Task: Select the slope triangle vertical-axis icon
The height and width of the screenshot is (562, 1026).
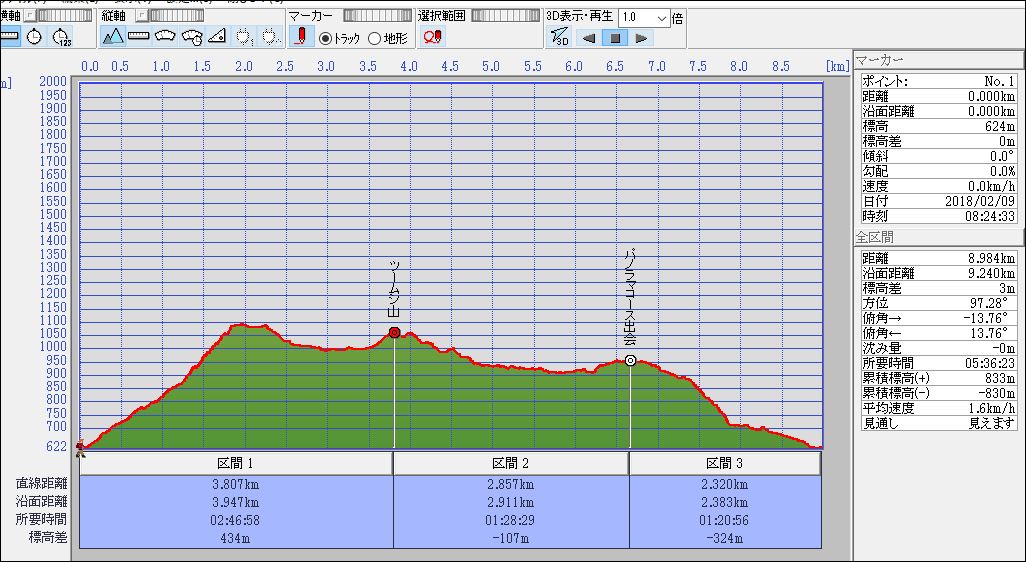Action: (217, 37)
